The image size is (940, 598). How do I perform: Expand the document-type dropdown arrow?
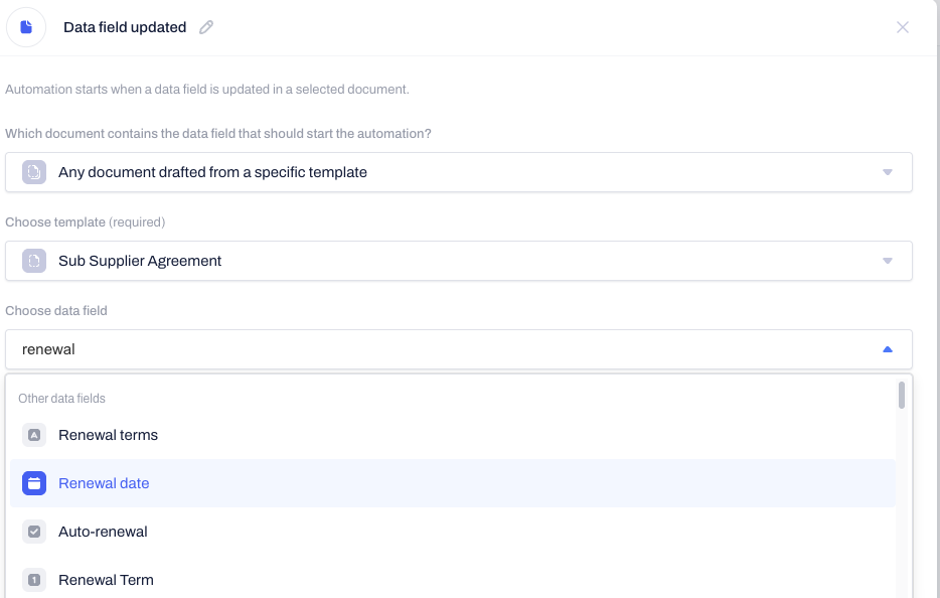(888, 173)
